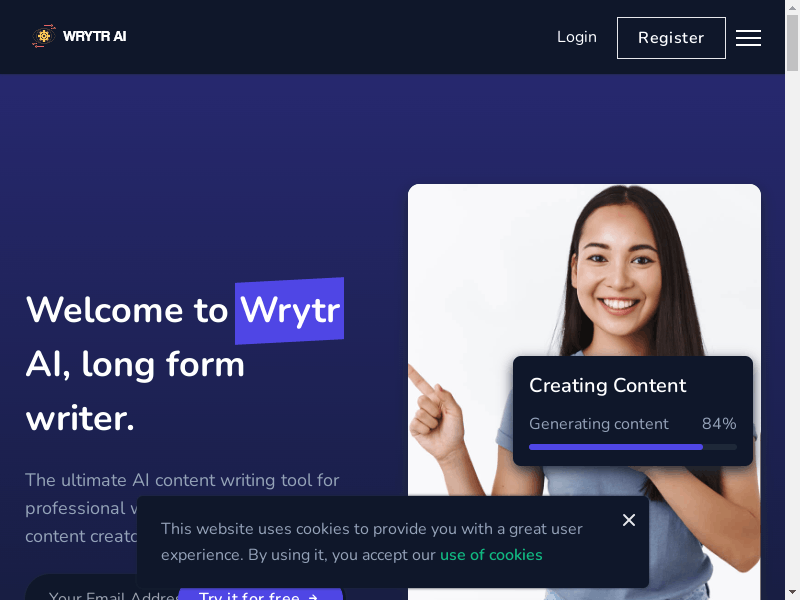
Task: Click the cookie consent message text
Action: (x=371, y=542)
